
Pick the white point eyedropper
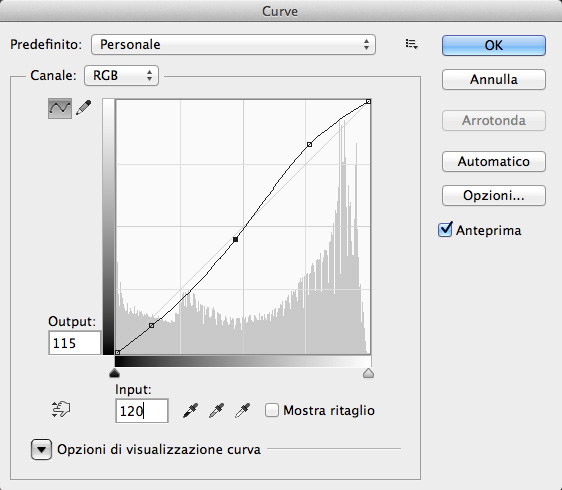pos(243,410)
